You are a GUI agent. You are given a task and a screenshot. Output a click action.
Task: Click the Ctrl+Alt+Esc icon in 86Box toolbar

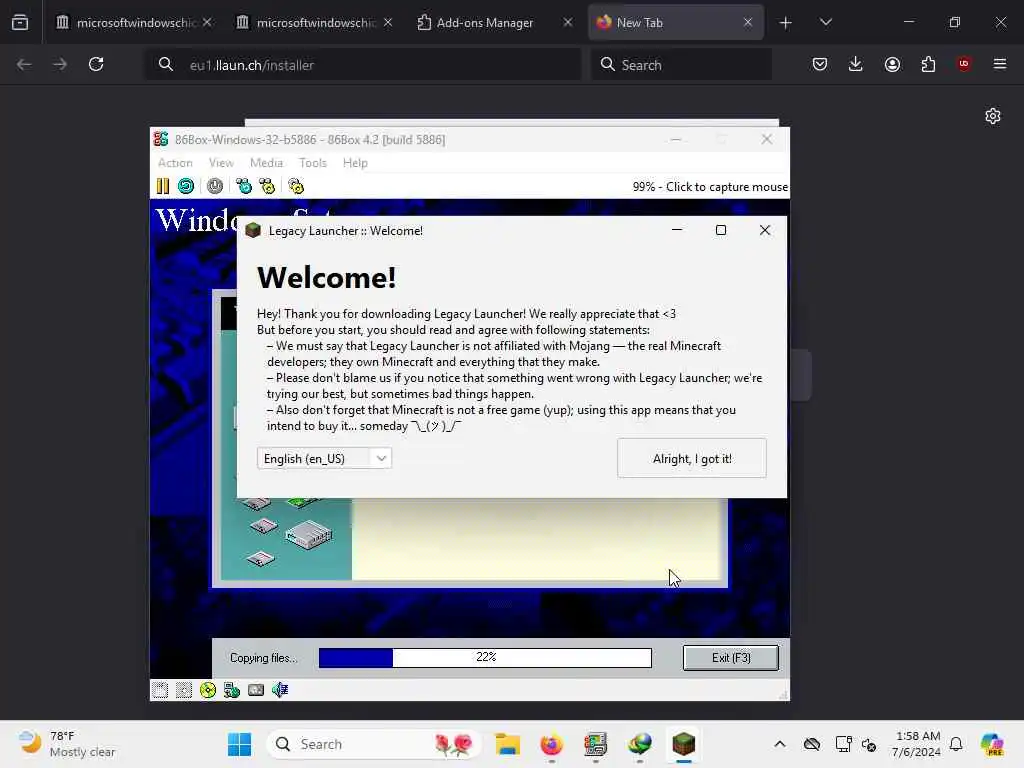267,187
